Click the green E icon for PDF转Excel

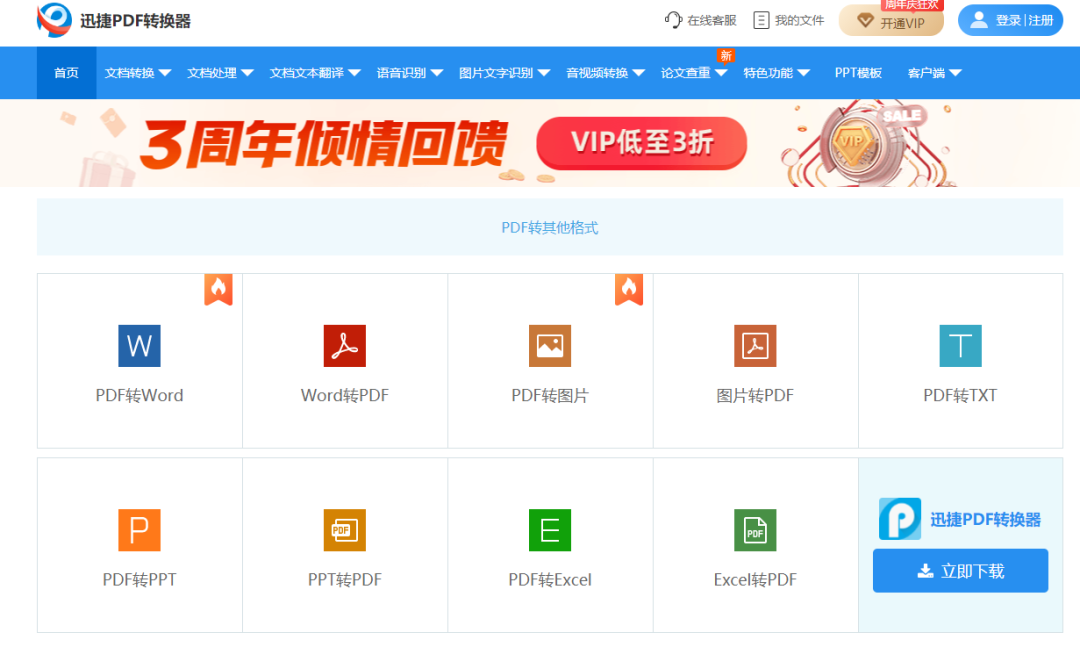click(x=550, y=530)
